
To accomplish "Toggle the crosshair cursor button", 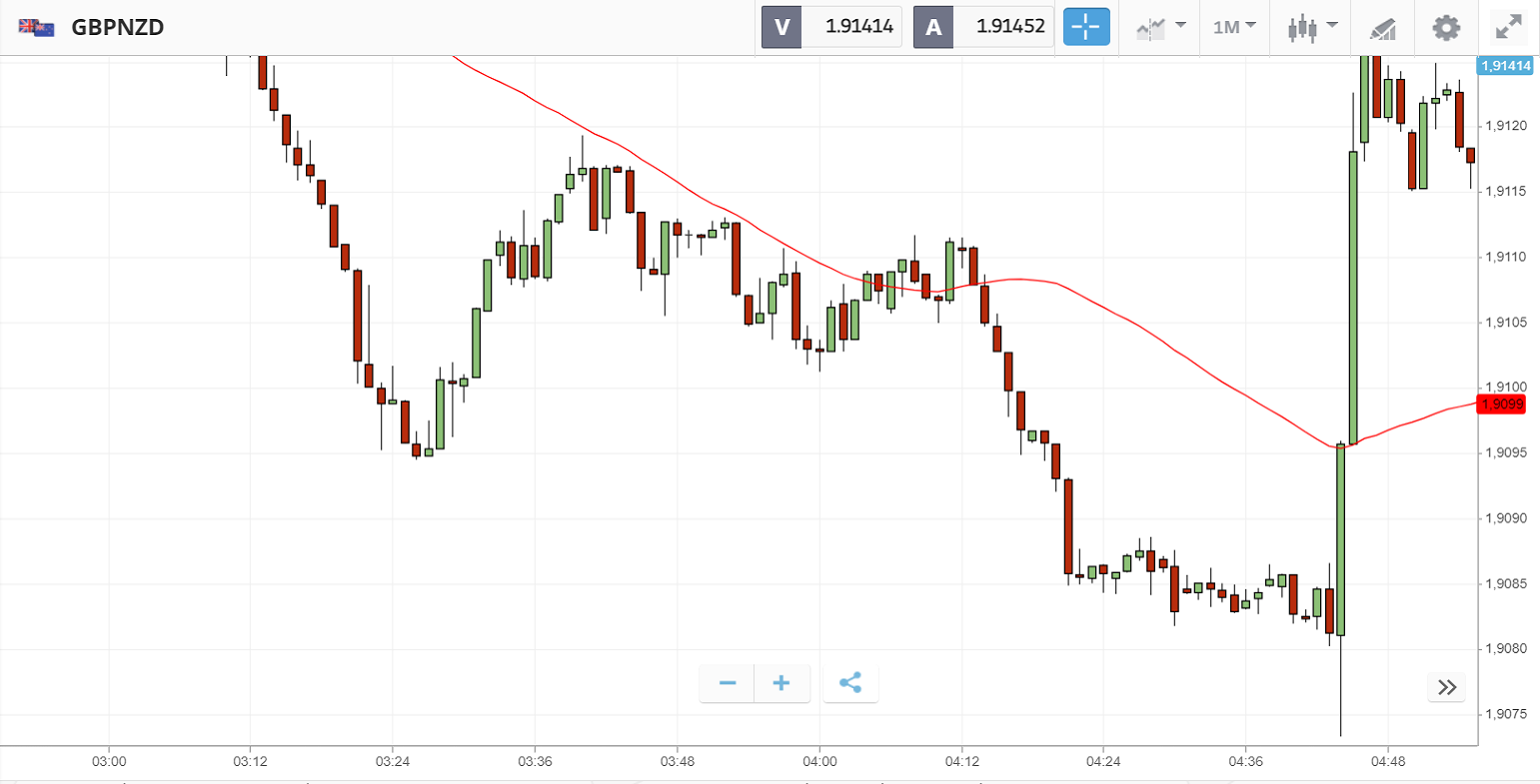I will click(x=1086, y=27).
